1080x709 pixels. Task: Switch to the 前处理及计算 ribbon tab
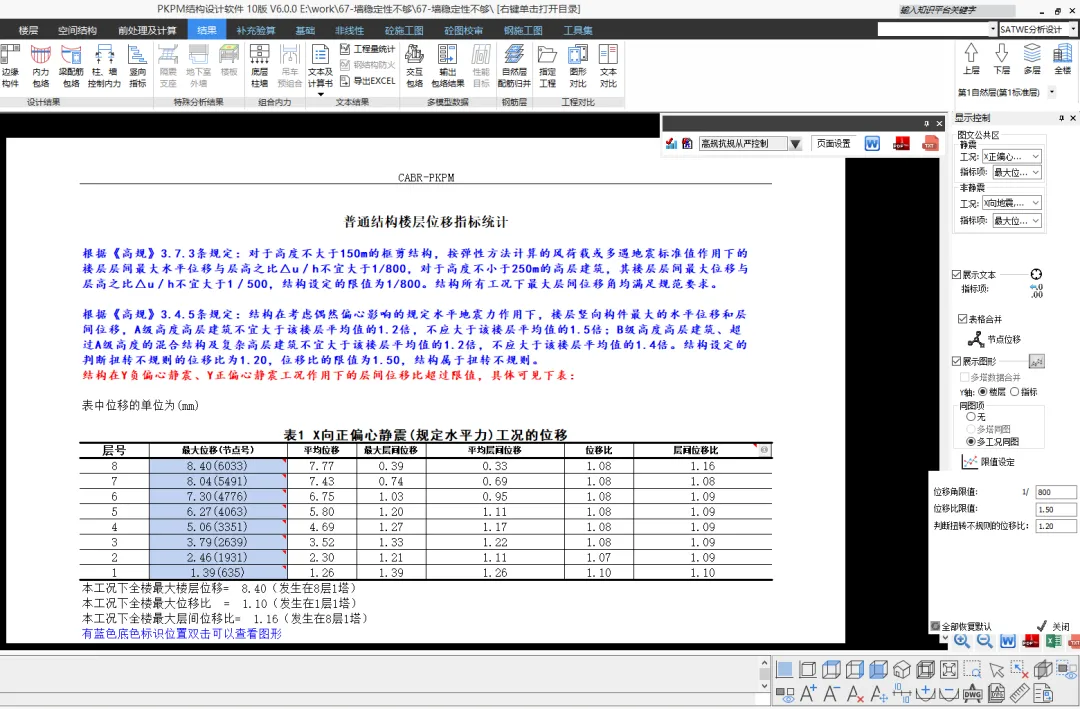(x=147, y=30)
